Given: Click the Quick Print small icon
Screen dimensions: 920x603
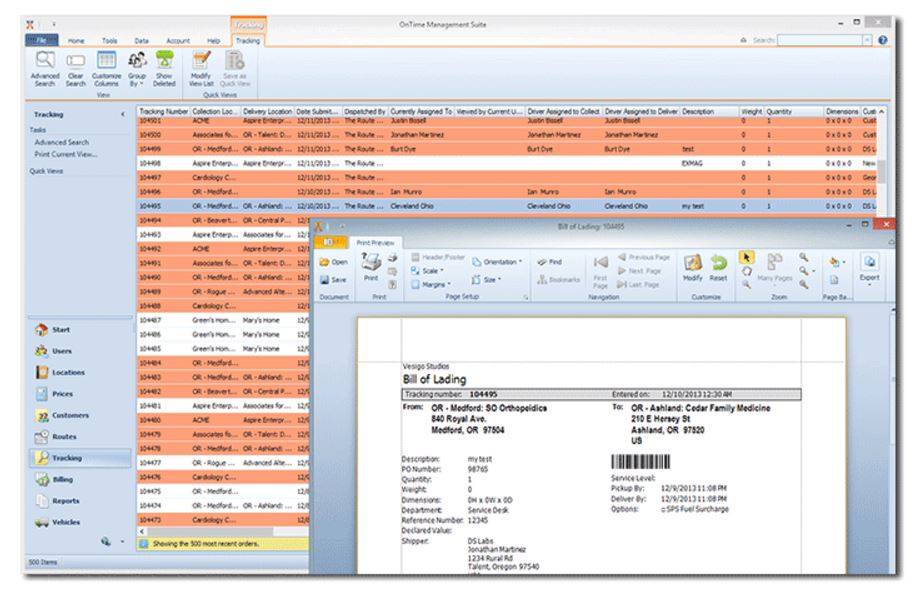Looking at the screenshot, I should tap(393, 258).
